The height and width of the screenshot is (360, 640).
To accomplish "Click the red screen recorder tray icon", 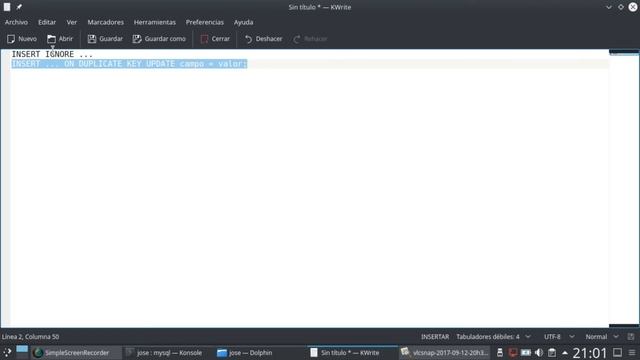I will click(513, 353).
